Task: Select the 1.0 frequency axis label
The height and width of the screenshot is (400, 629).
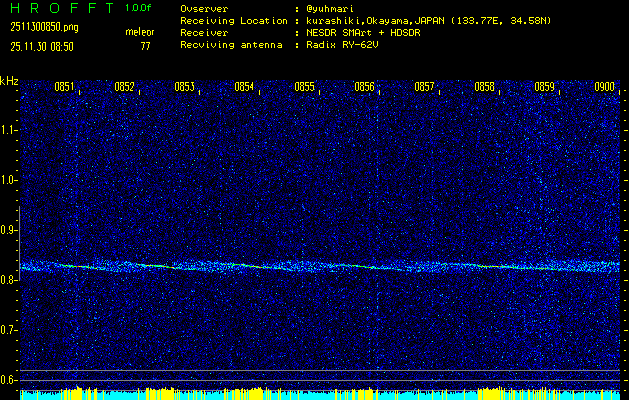Action: point(9,180)
